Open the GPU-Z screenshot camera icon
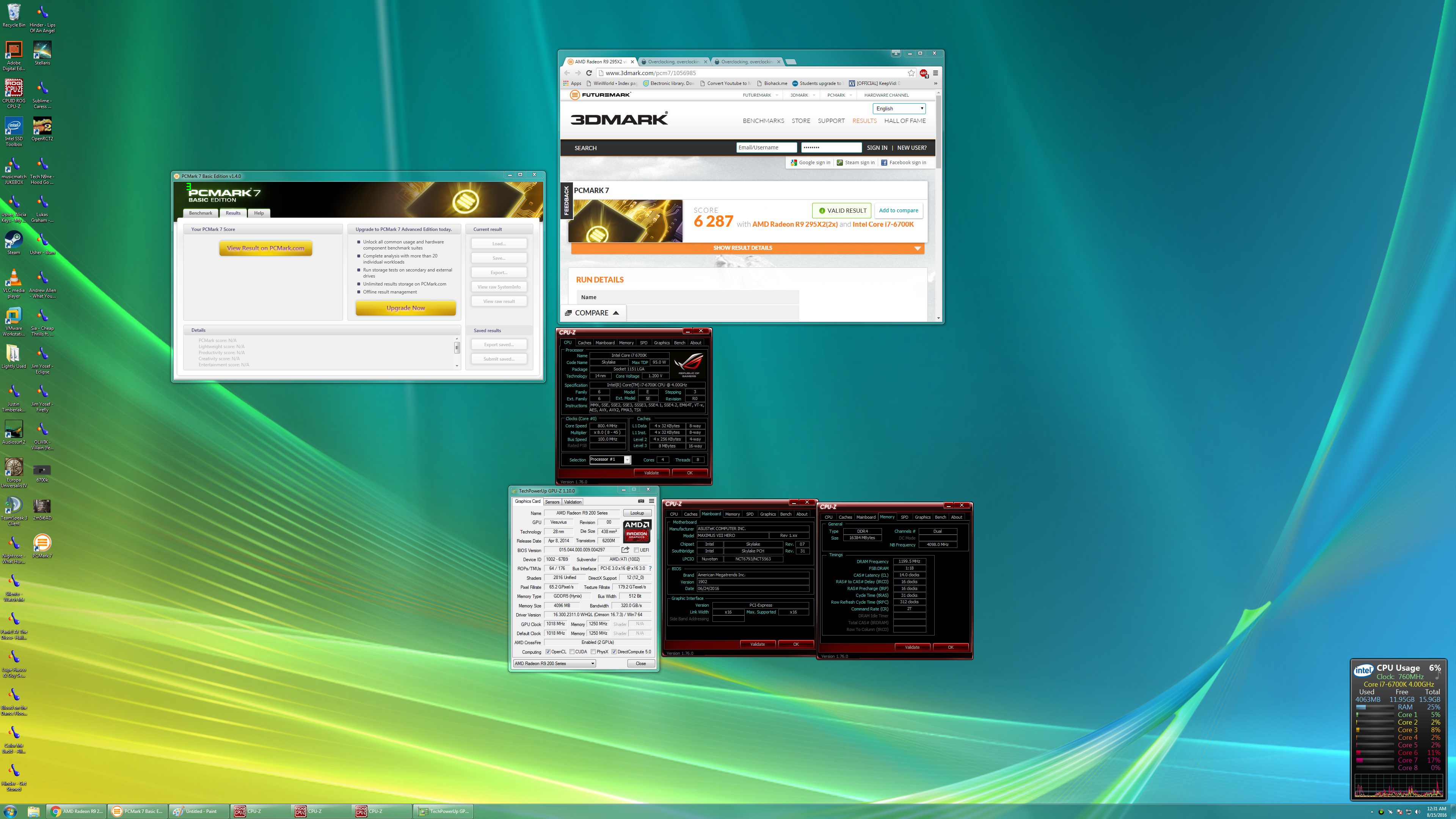1456x819 pixels. pos(641,501)
